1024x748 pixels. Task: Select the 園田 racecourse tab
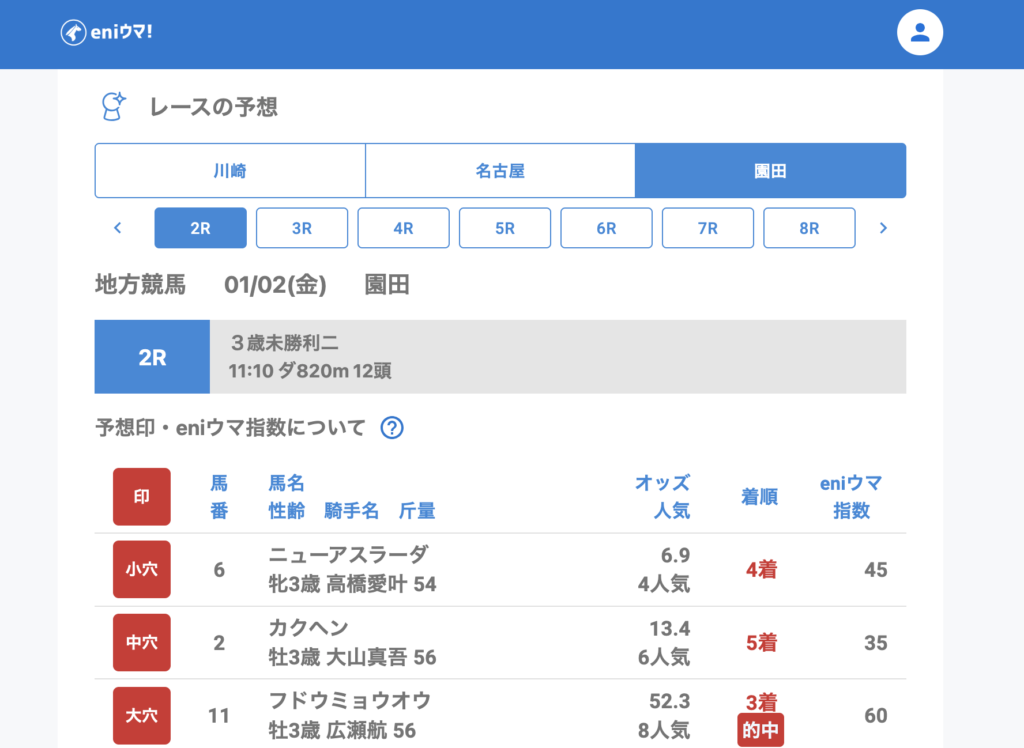click(x=770, y=171)
